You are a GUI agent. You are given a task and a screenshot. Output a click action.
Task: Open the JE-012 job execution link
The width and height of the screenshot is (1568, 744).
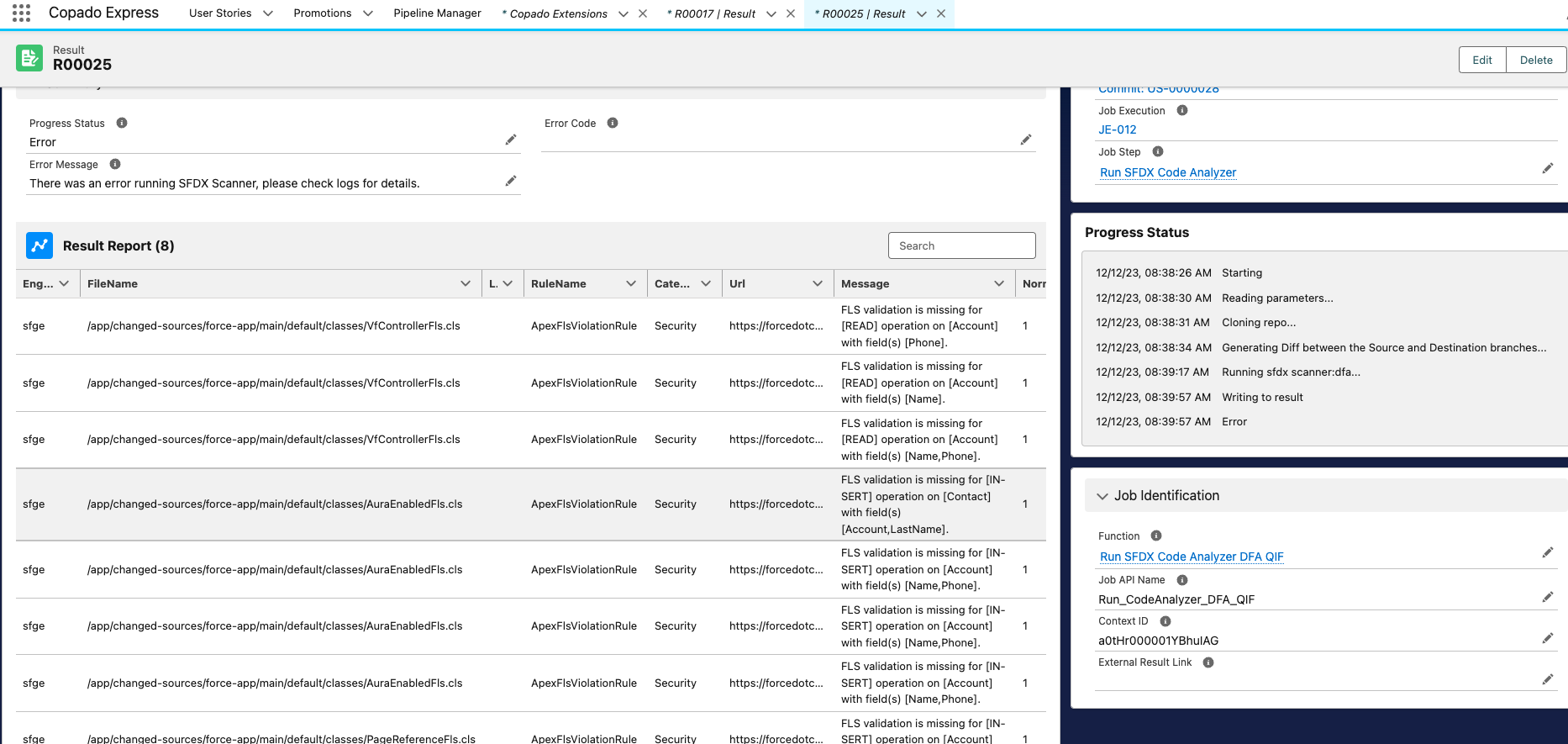coord(1118,129)
